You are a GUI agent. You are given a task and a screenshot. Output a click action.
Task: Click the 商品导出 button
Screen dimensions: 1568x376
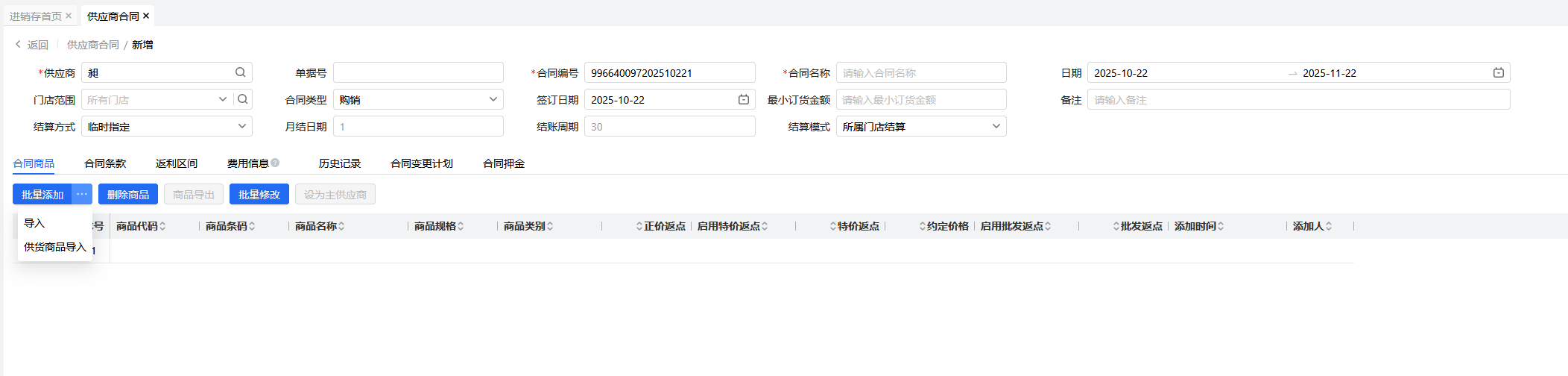[x=194, y=194]
